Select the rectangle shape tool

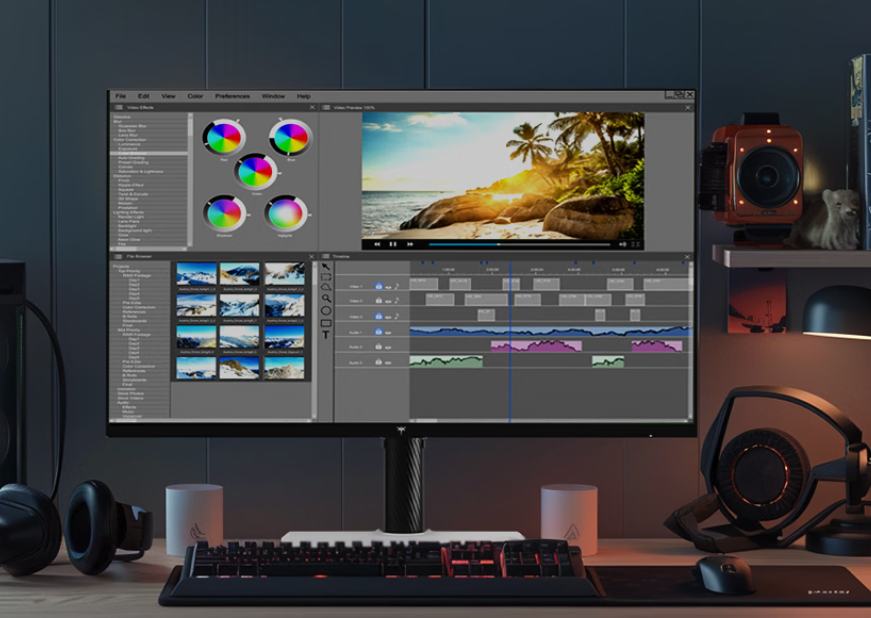tap(326, 323)
